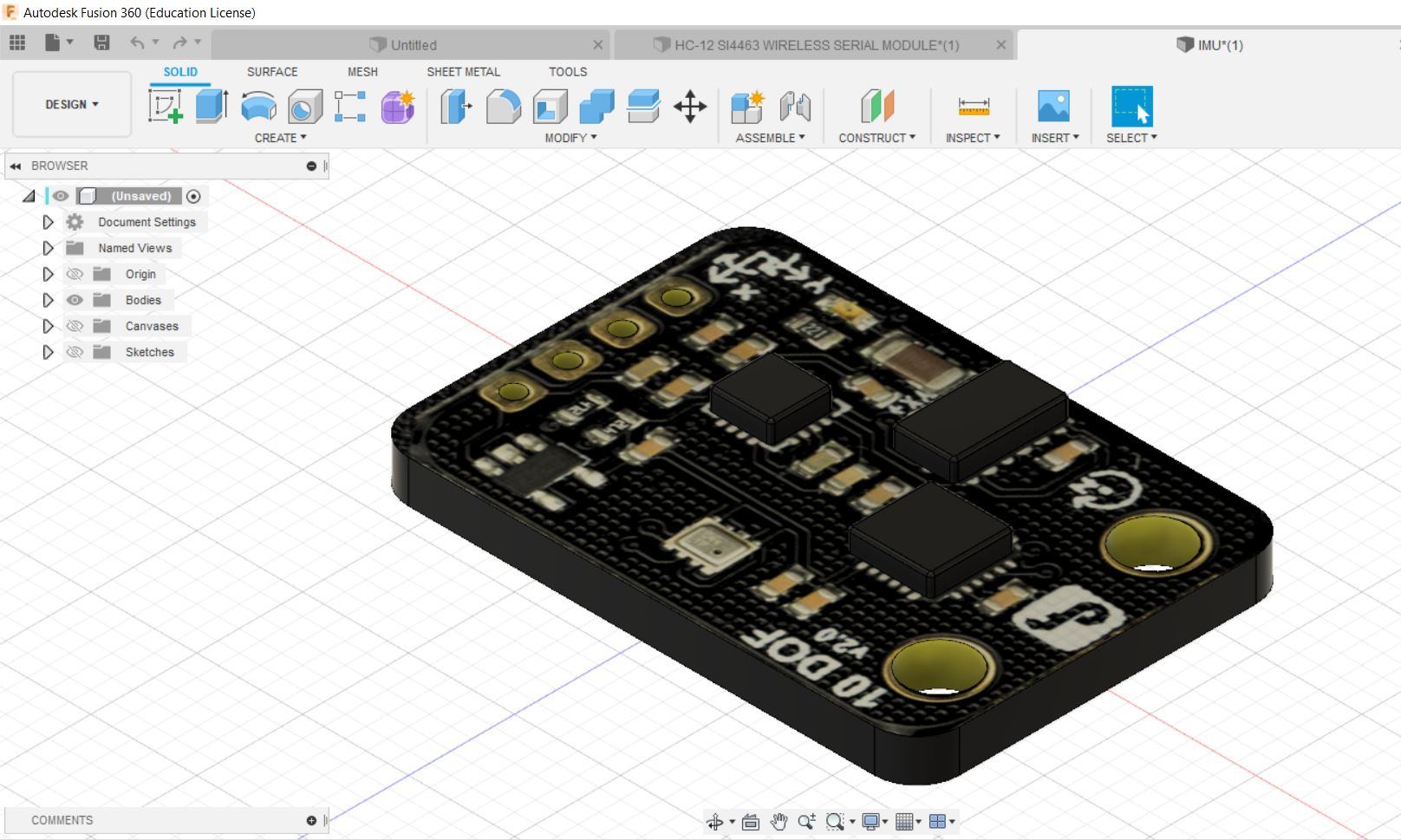Switch to the MESH tab

click(362, 72)
